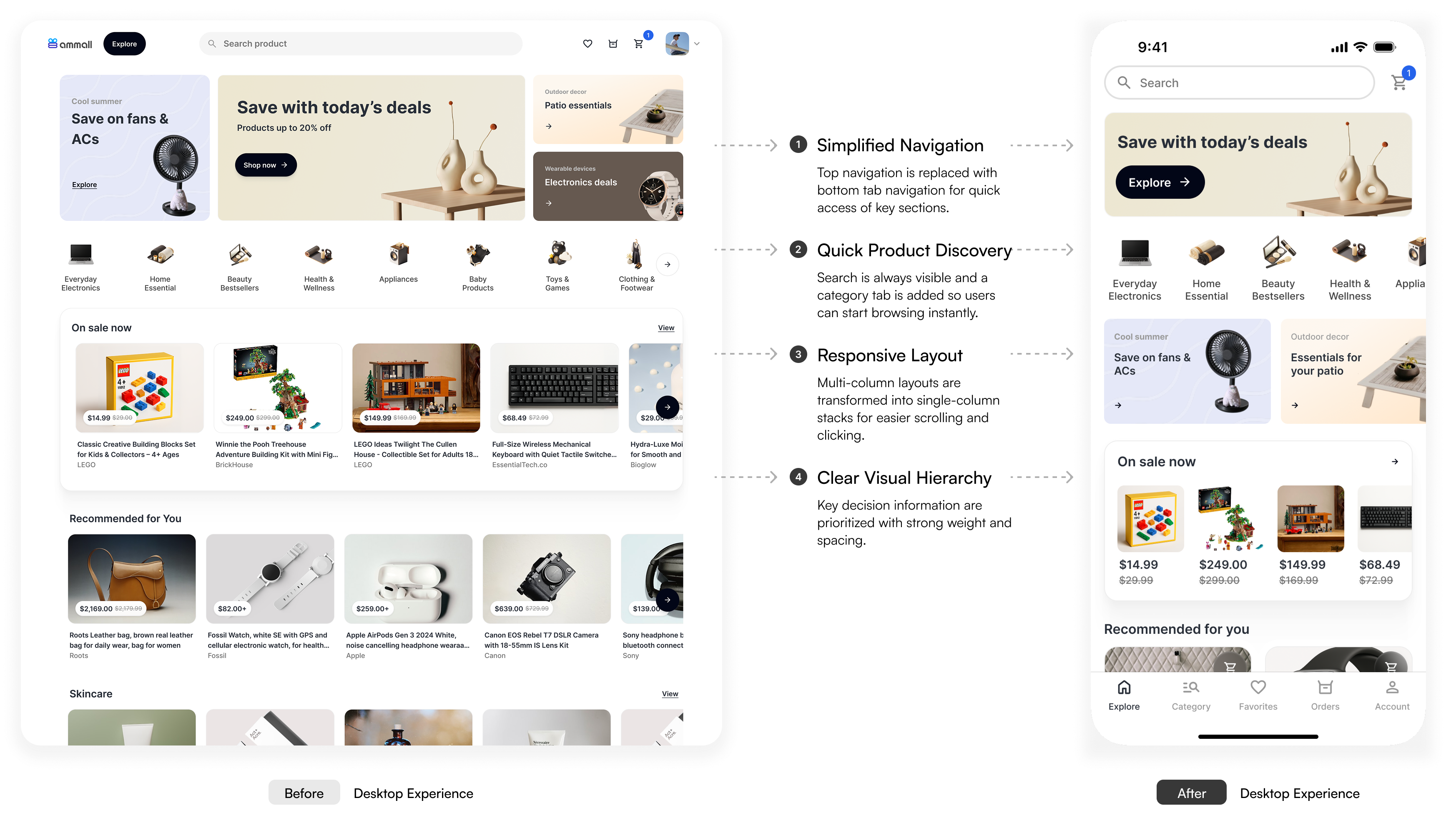Image resolution: width=1456 pixels, height=828 pixels.
Task: Open mobile Save on fans & ACs arrow
Action: tap(1118, 405)
